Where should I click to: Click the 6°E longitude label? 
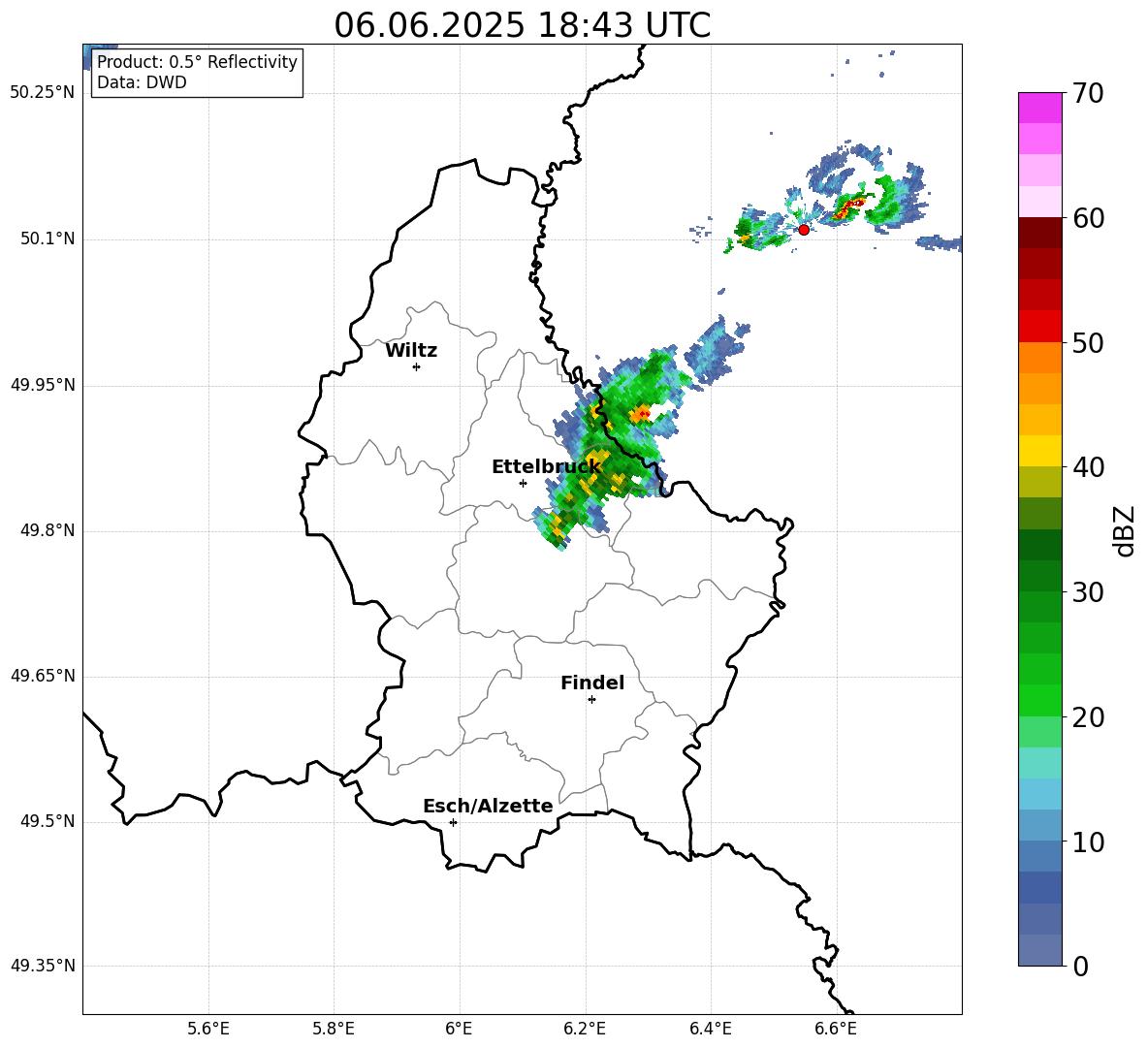[x=459, y=1029]
